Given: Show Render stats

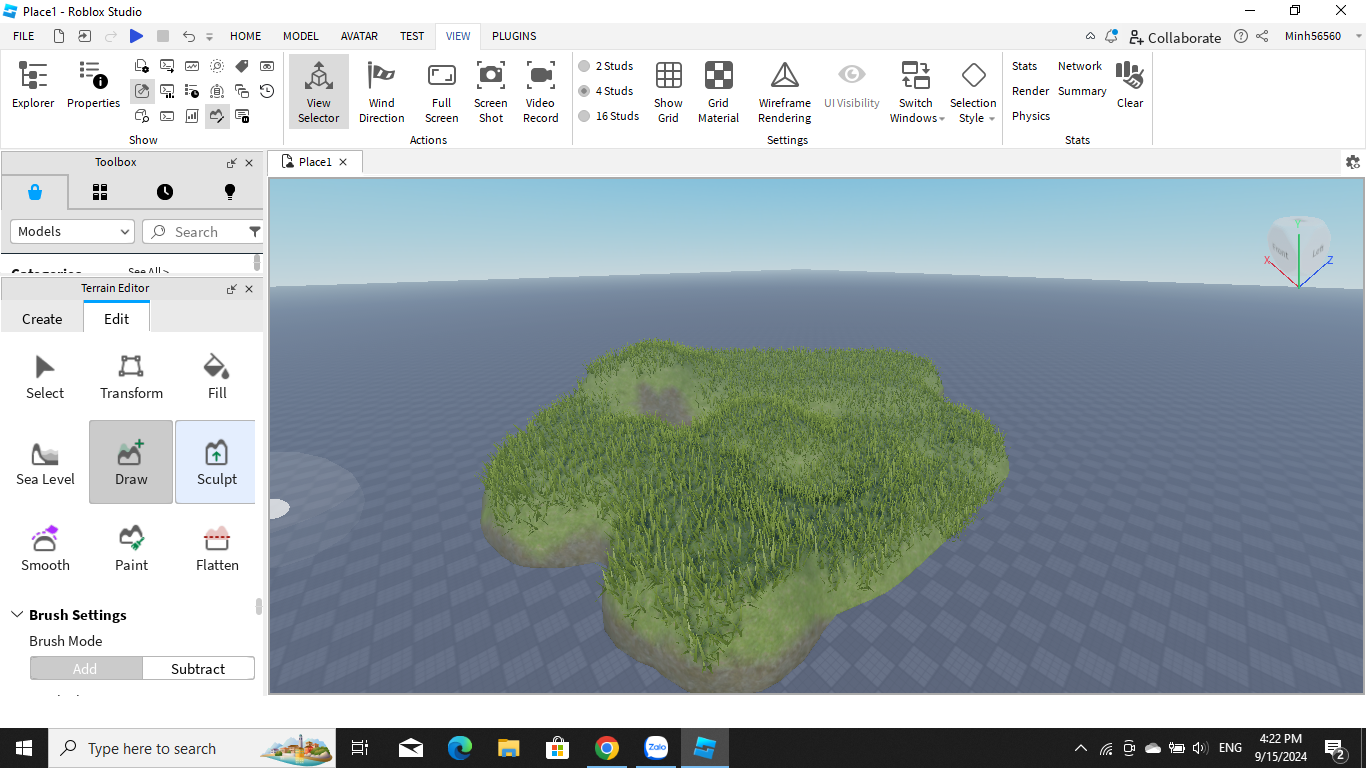Looking at the screenshot, I should 1030,91.
